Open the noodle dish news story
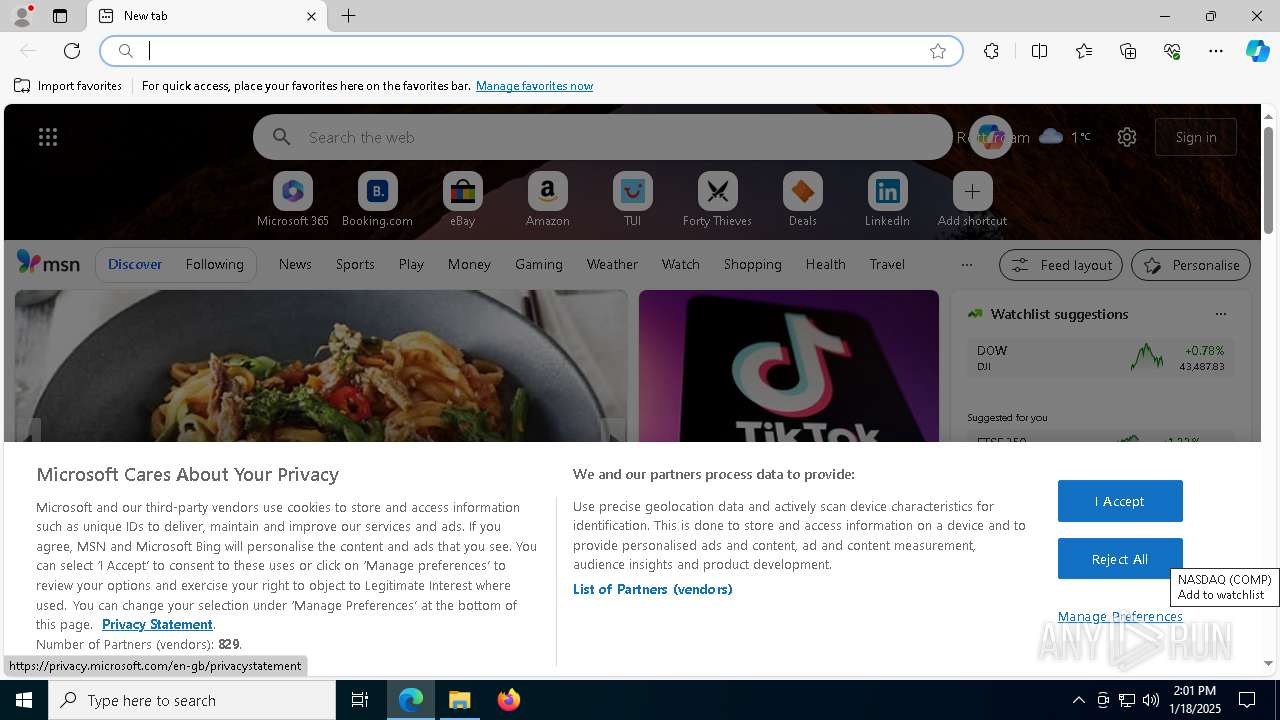 click(321, 366)
